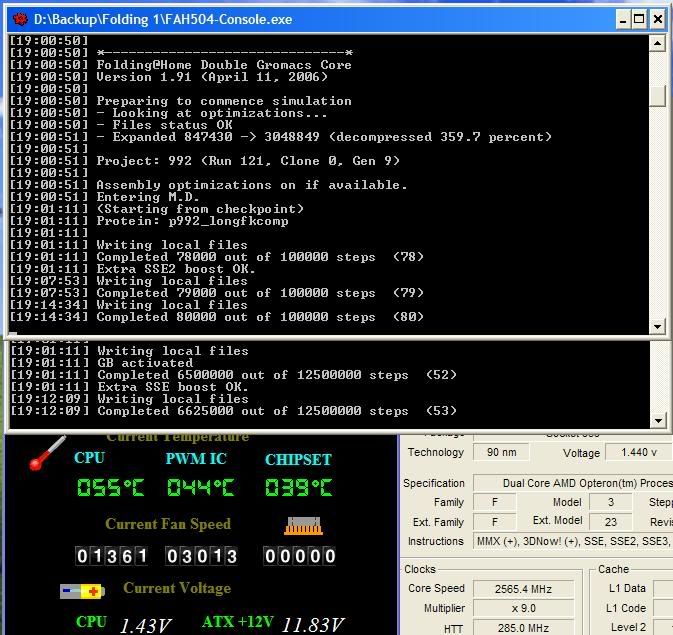Click the line 'Extra SSE boost OK.' in second console

173,387
